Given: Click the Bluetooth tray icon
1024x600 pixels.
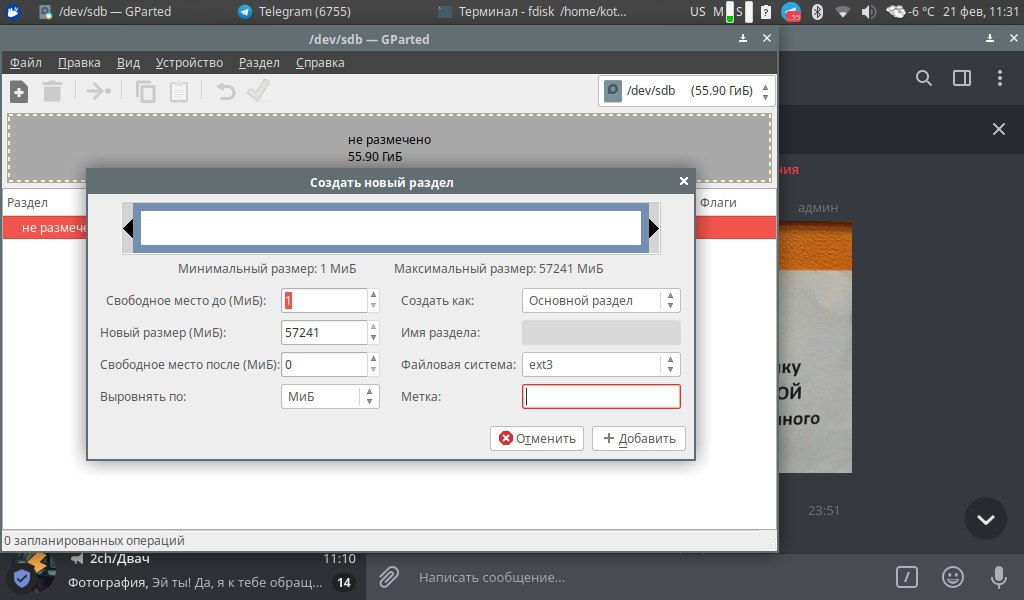Looking at the screenshot, I should (817, 11).
